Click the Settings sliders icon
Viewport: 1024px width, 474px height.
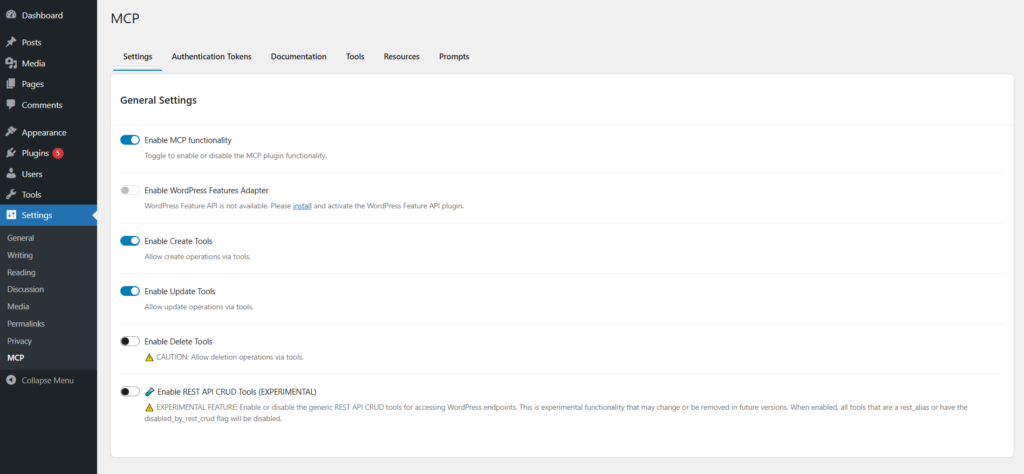coord(11,215)
